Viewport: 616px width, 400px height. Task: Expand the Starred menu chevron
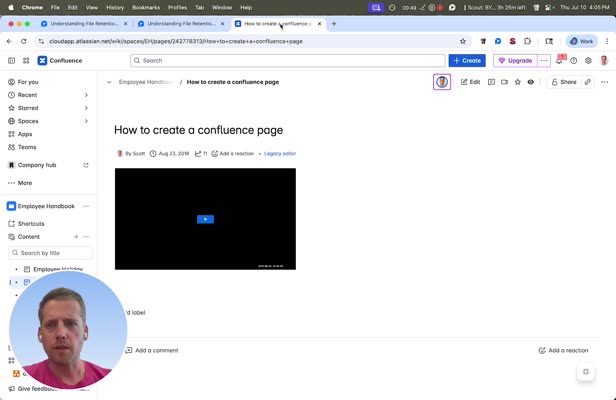(x=86, y=108)
